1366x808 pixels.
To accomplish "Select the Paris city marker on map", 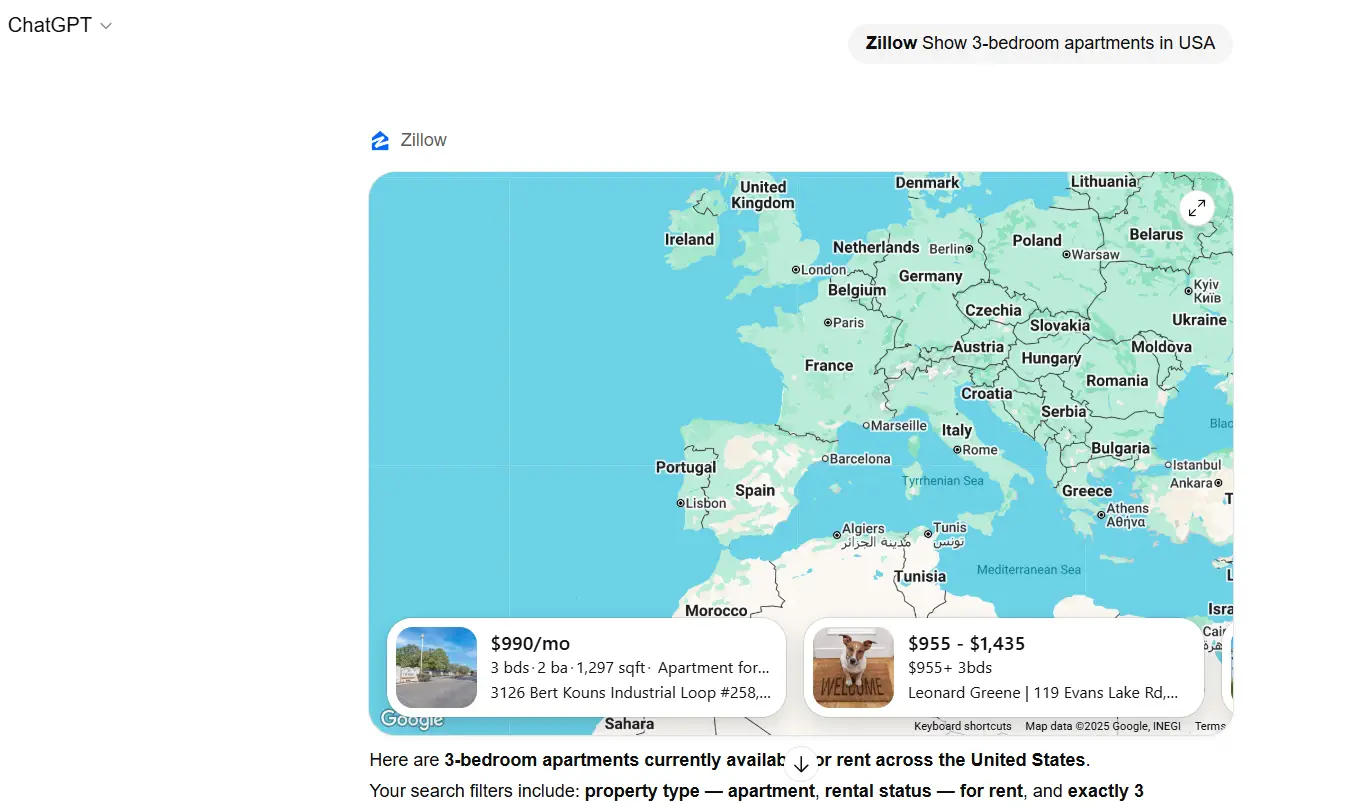I will pyautogui.click(x=828, y=323).
